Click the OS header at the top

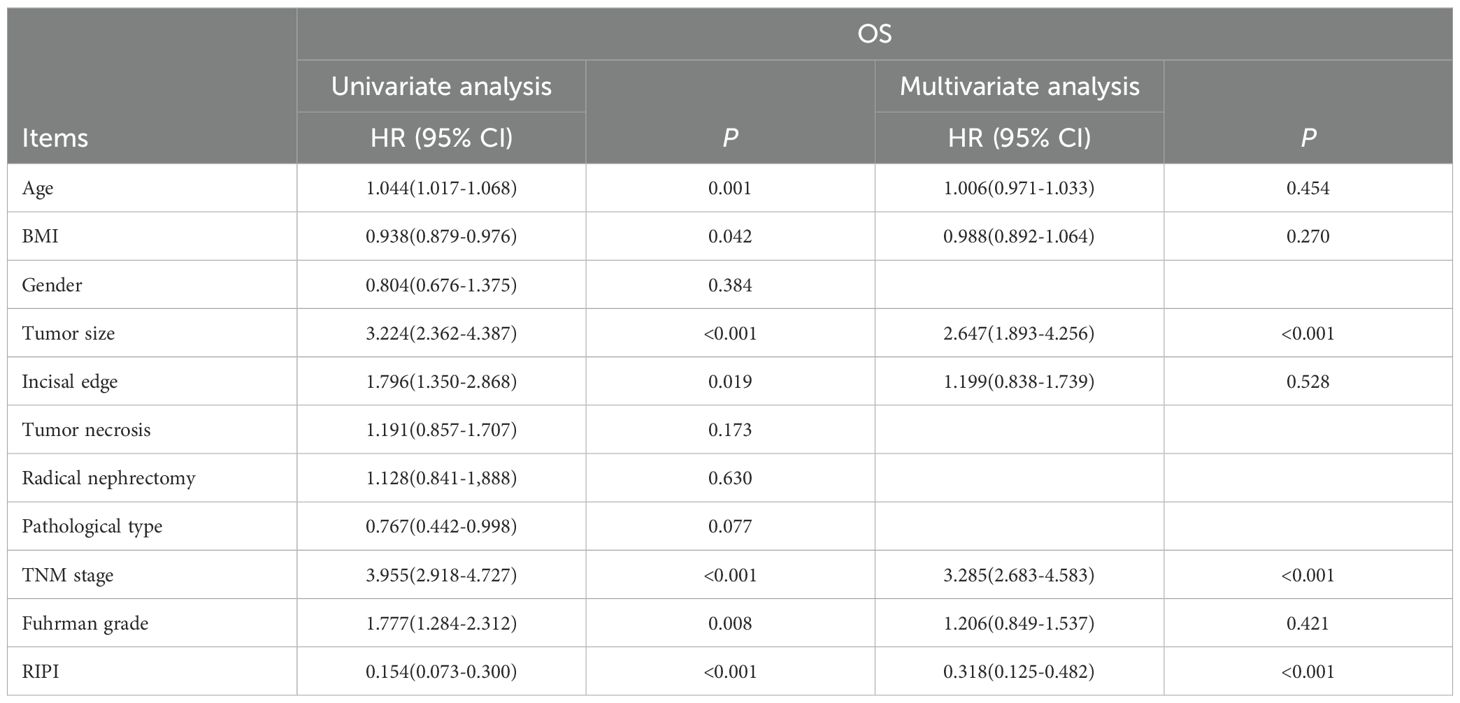(874, 35)
